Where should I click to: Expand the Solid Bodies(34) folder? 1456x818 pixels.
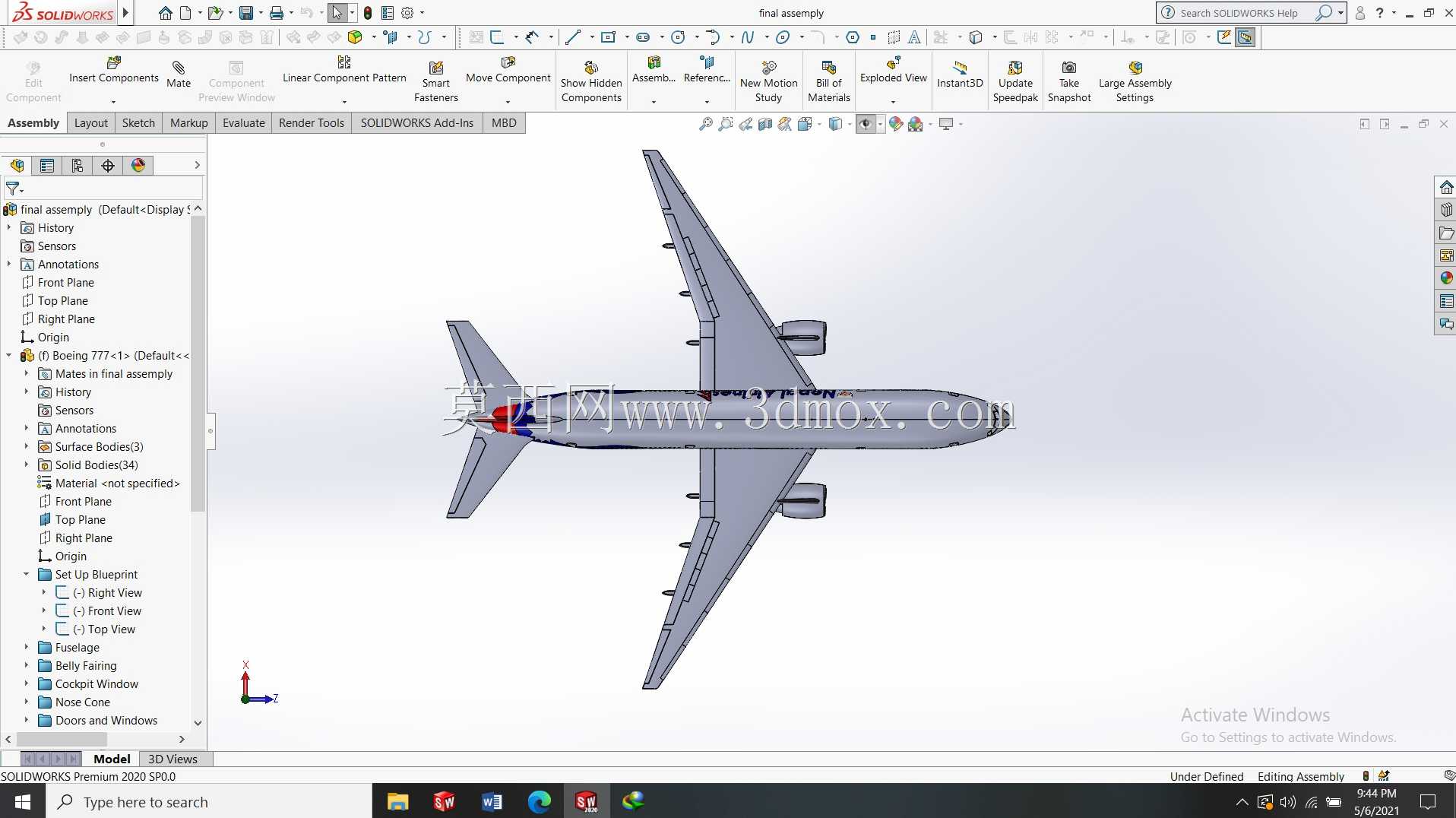[x=26, y=464]
